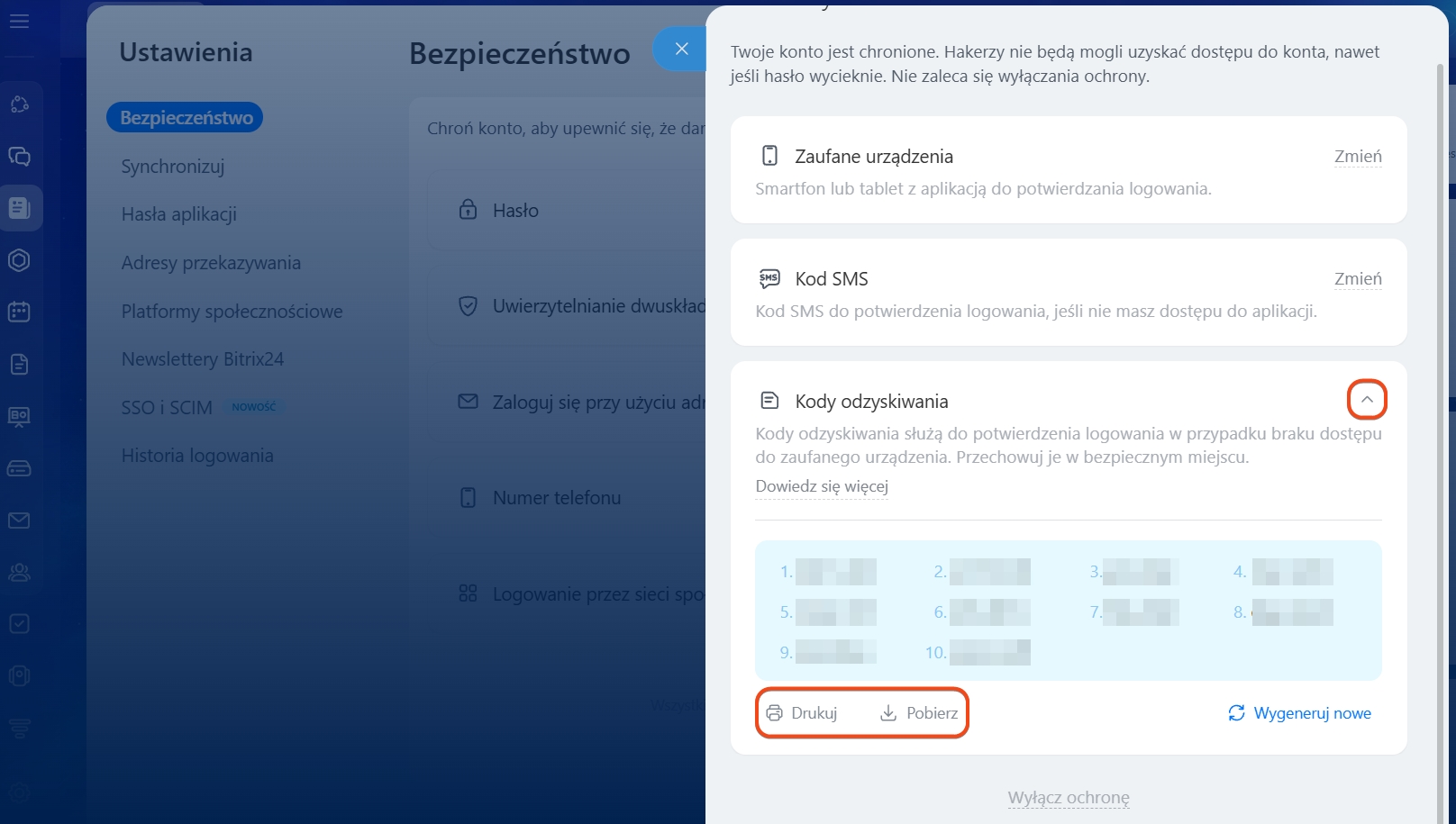Viewport: 1456px width, 824px height.
Task: Click the envelope icon for Zaloguj się
Action: [x=468, y=402]
